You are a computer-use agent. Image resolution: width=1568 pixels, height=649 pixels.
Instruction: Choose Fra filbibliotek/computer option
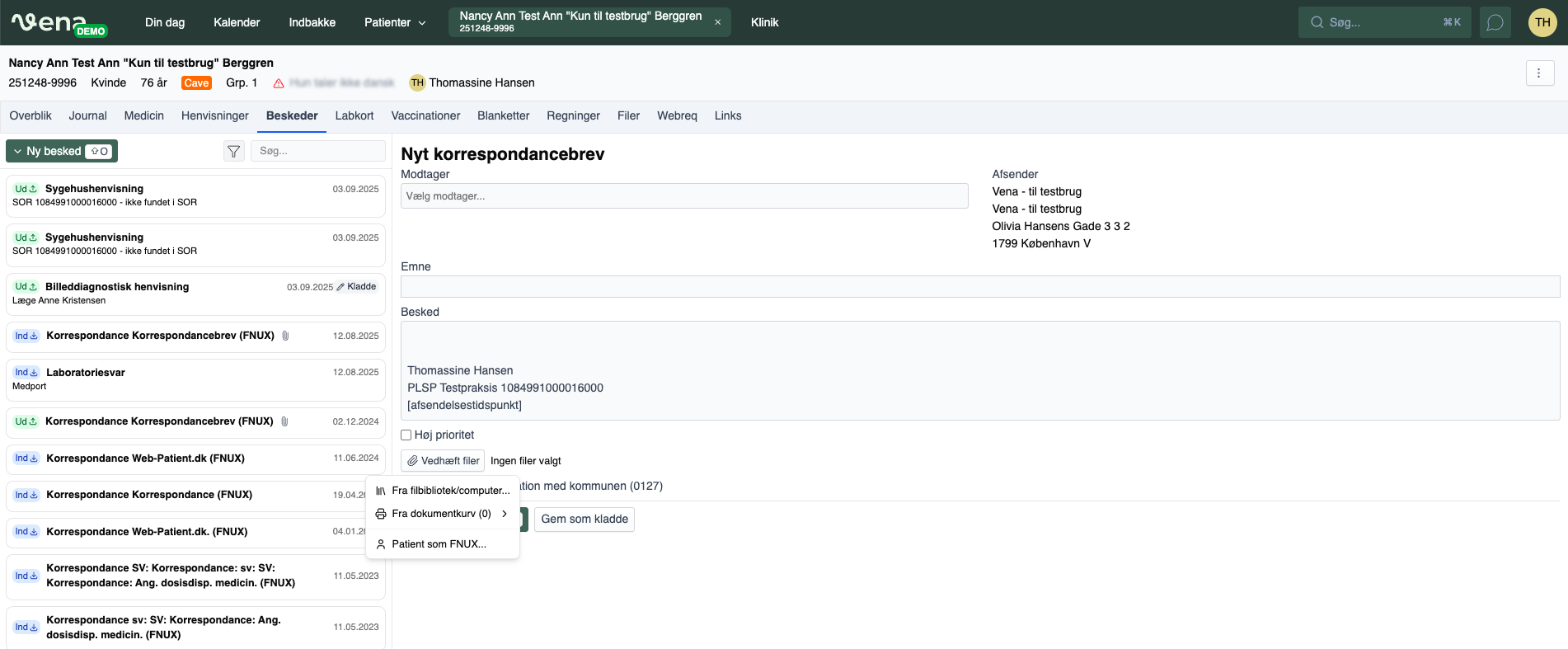(450, 491)
